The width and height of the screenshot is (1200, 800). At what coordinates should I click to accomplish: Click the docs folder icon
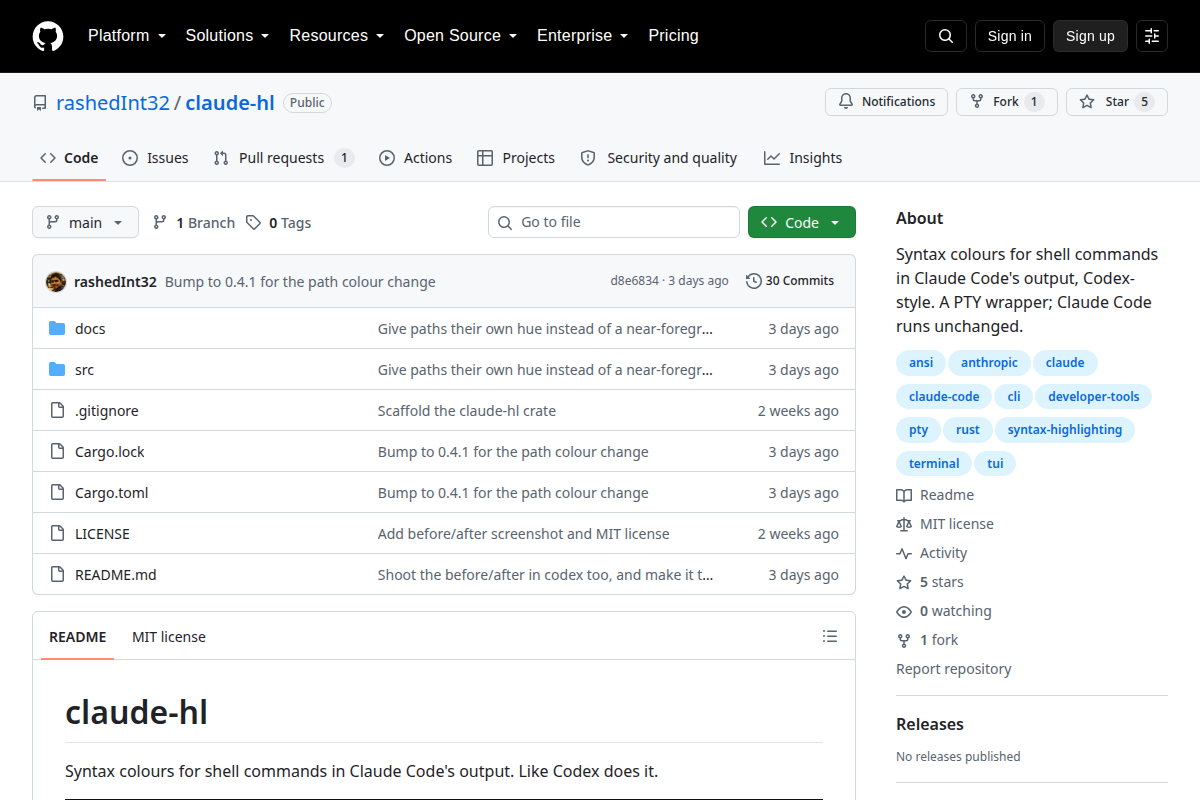pos(57,329)
